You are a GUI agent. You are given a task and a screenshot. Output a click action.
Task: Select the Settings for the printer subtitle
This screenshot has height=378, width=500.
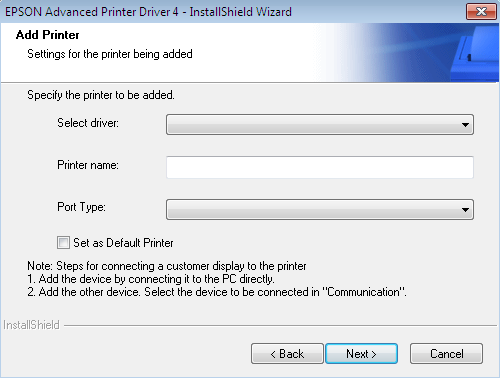pyautogui.click(x=110, y=54)
